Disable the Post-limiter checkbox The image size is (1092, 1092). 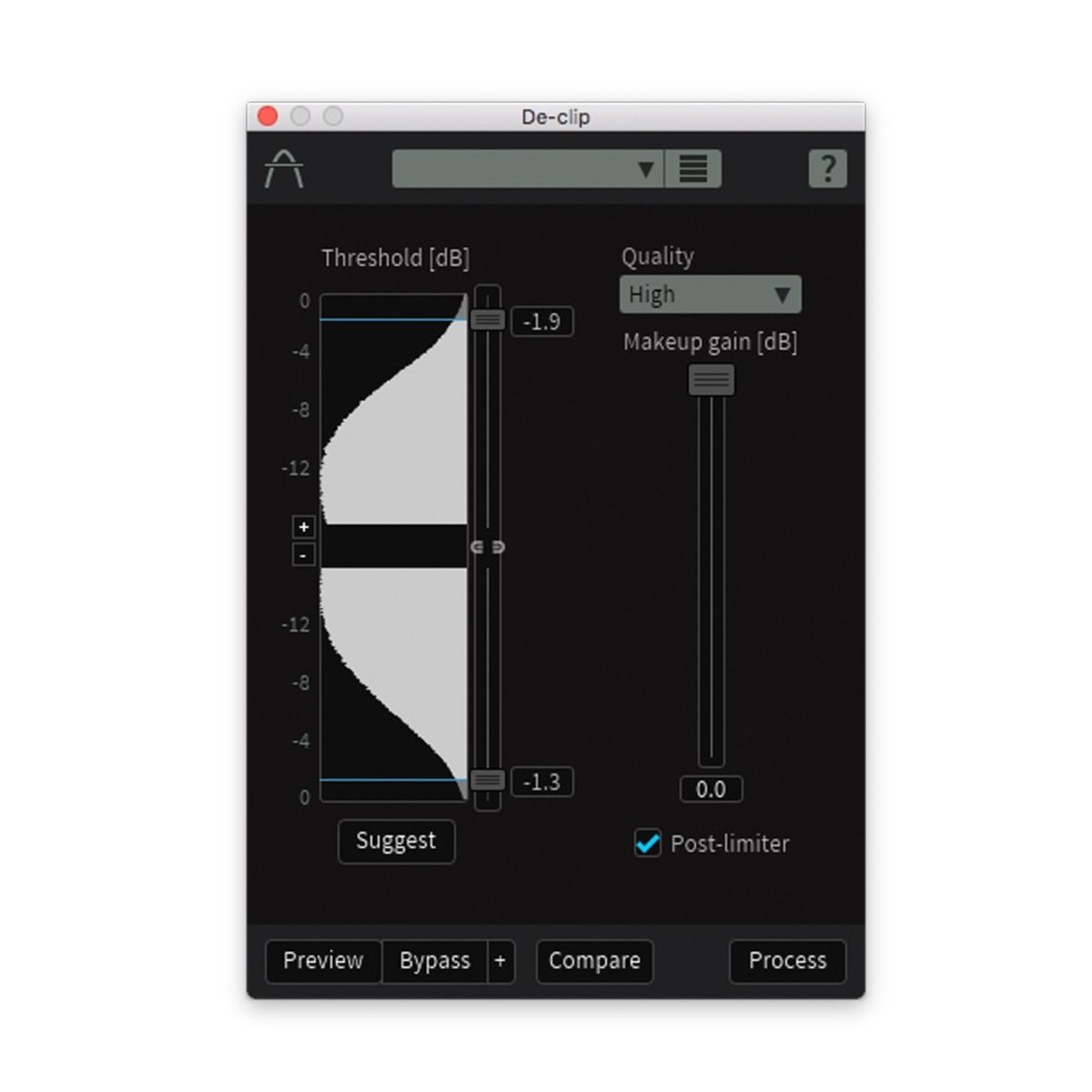(x=648, y=843)
